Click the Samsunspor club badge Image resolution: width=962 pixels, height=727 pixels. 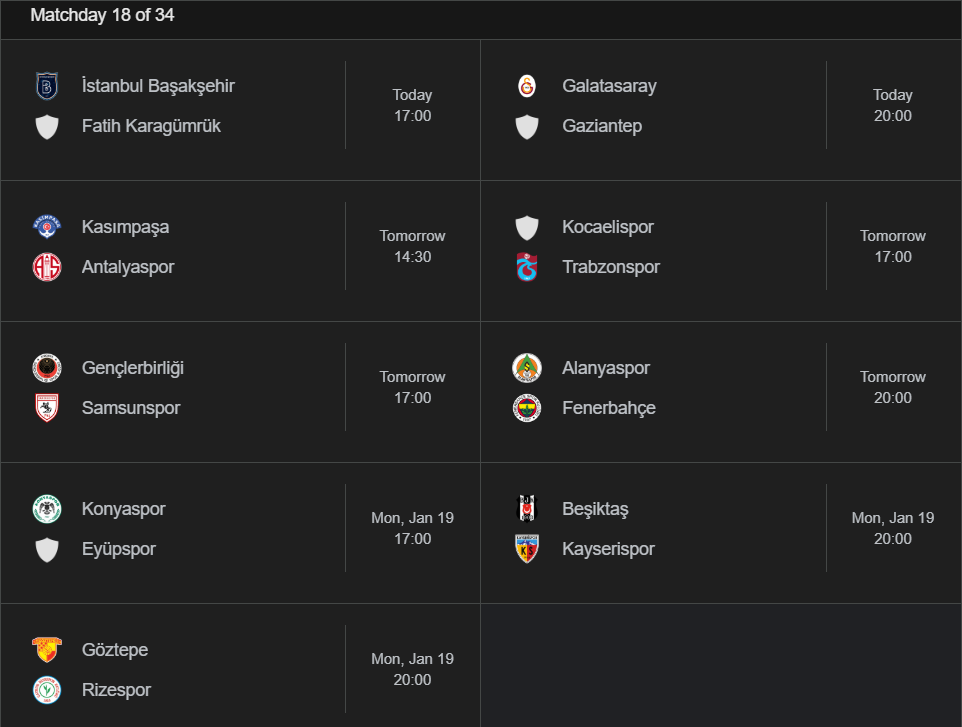click(x=47, y=408)
